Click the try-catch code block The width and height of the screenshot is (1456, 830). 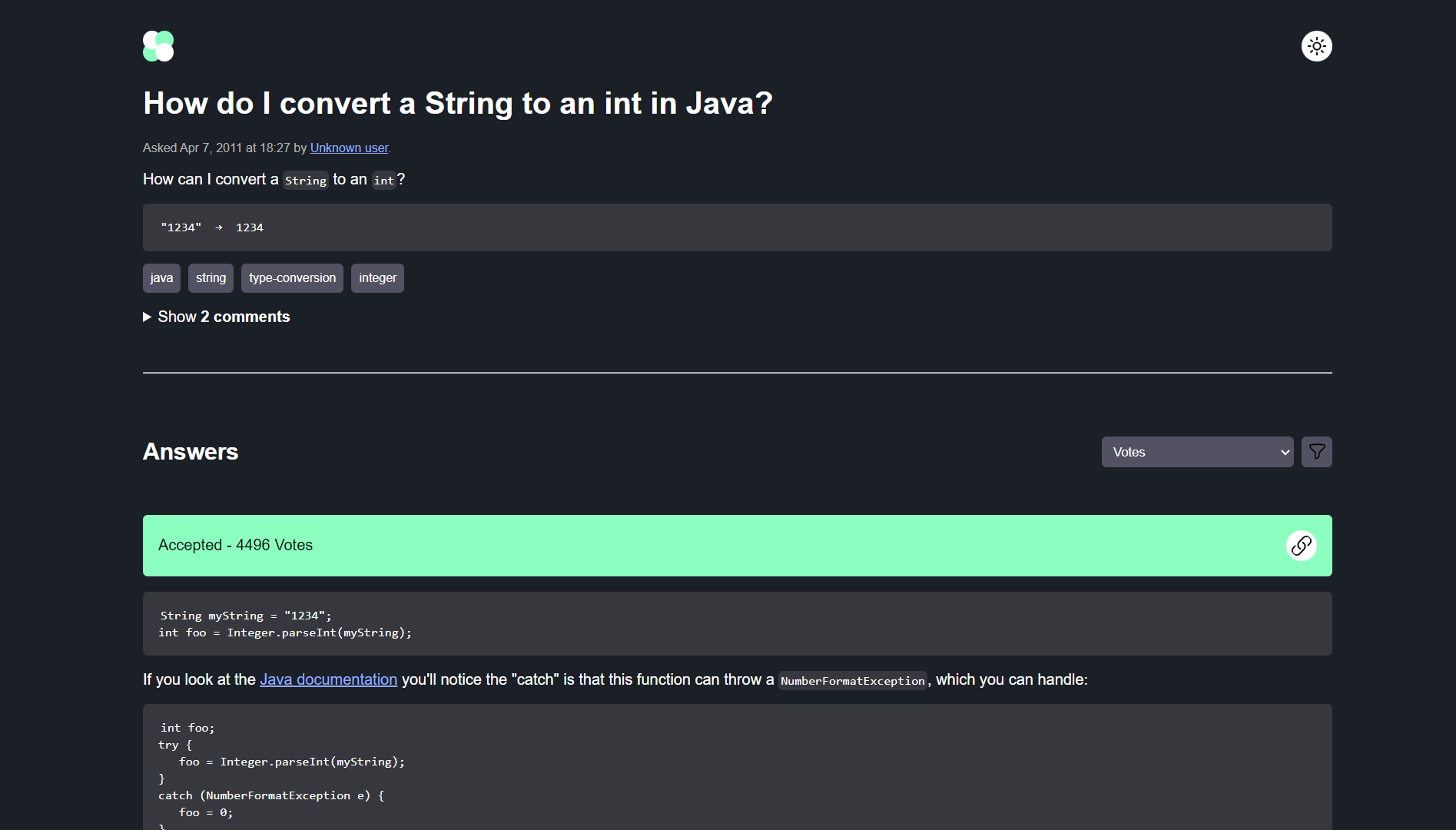click(736, 769)
